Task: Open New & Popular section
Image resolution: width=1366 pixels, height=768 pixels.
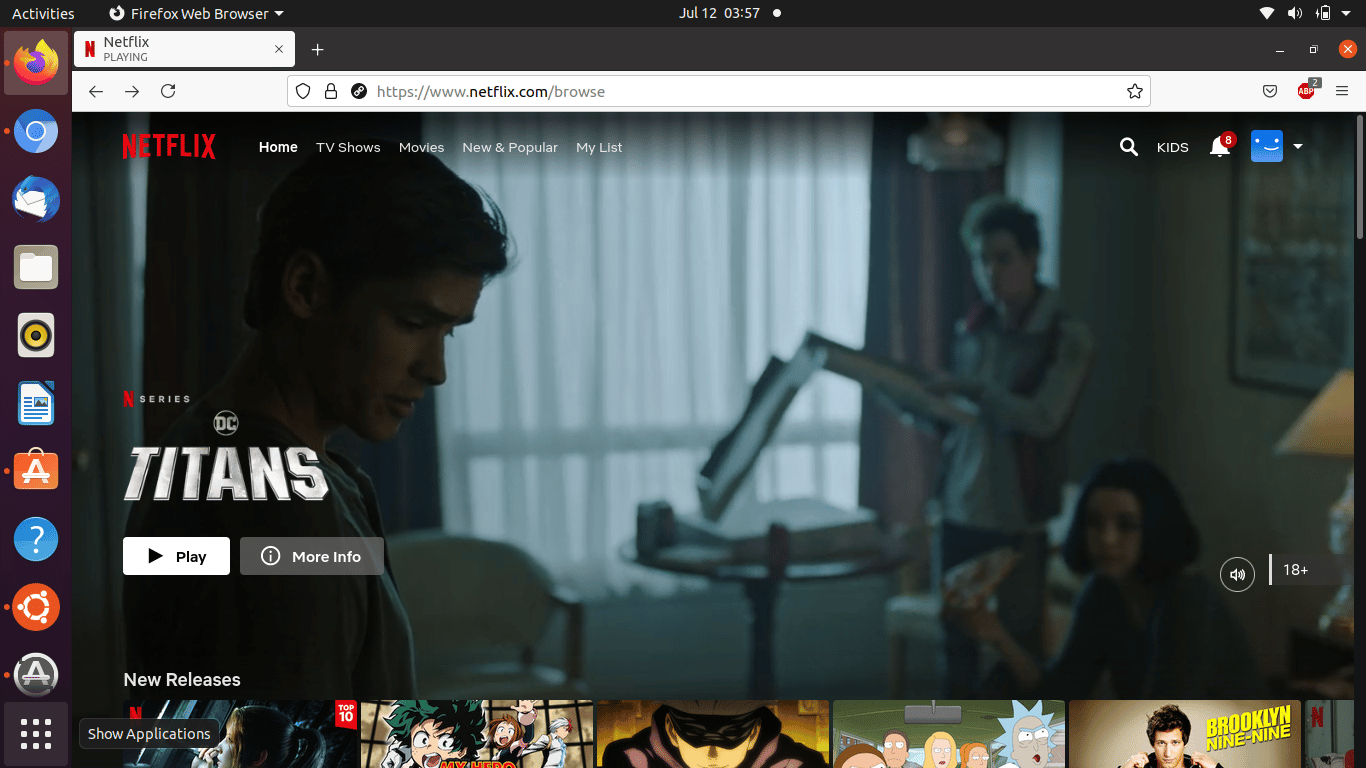Action: click(510, 147)
